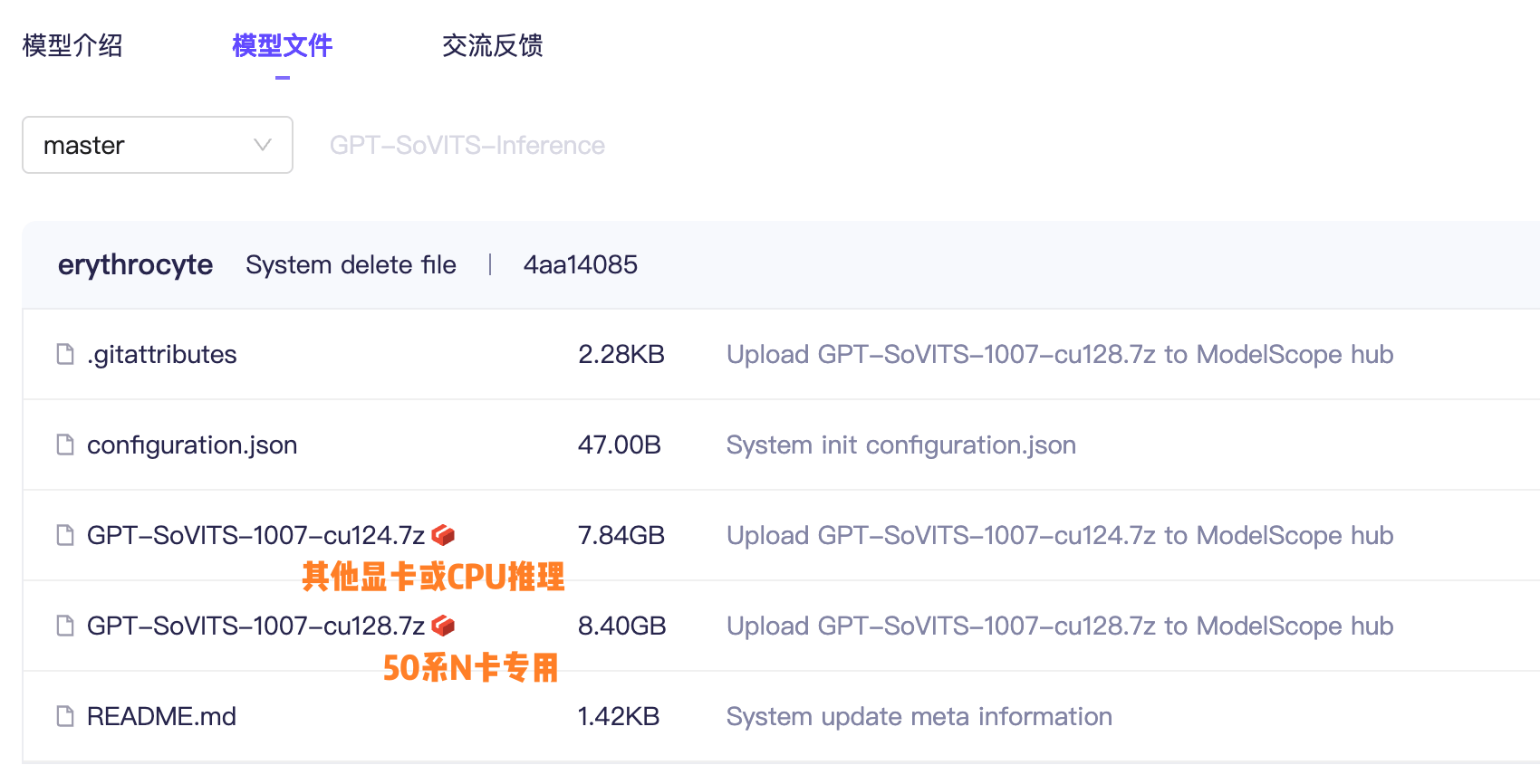Open the README.md file
Viewport: 1540px width, 784px height.
161,716
